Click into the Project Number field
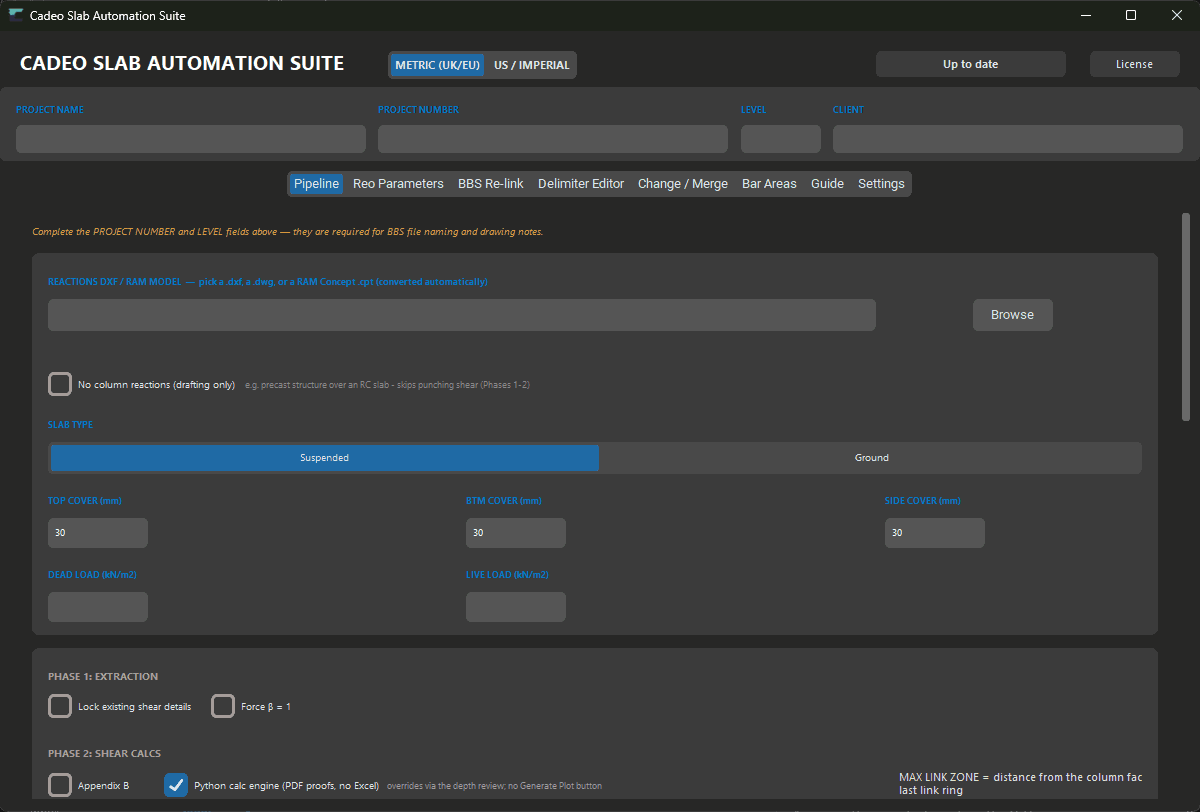This screenshot has width=1200, height=812. coord(553,139)
